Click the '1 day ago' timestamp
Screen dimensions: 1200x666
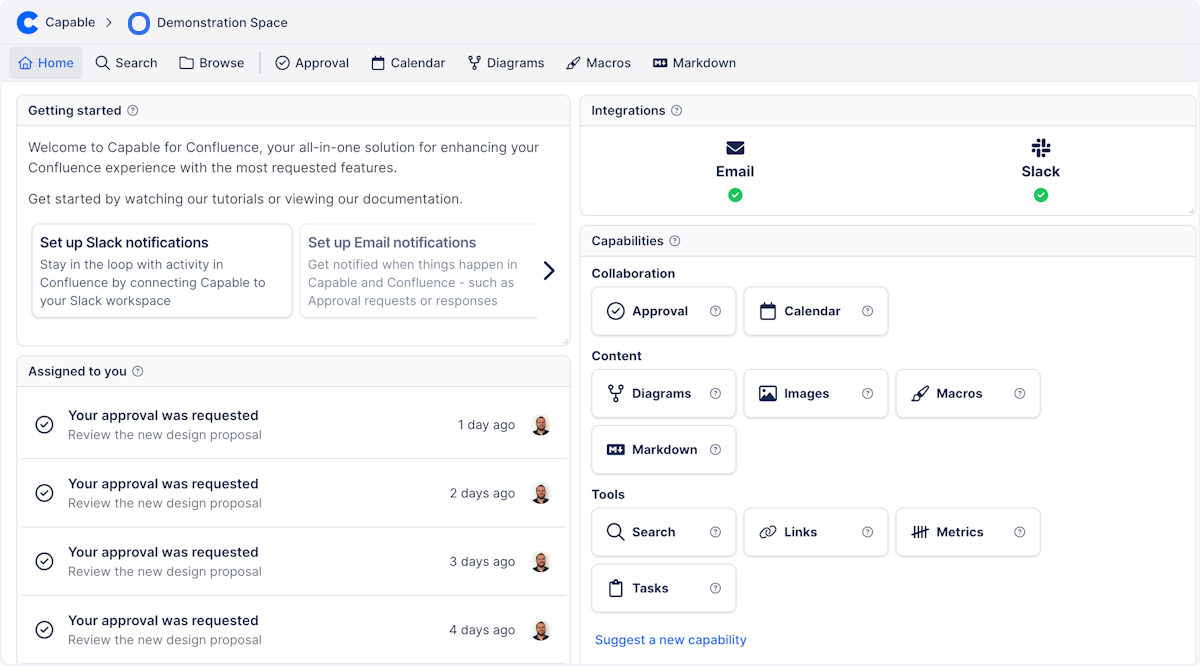click(486, 425)
